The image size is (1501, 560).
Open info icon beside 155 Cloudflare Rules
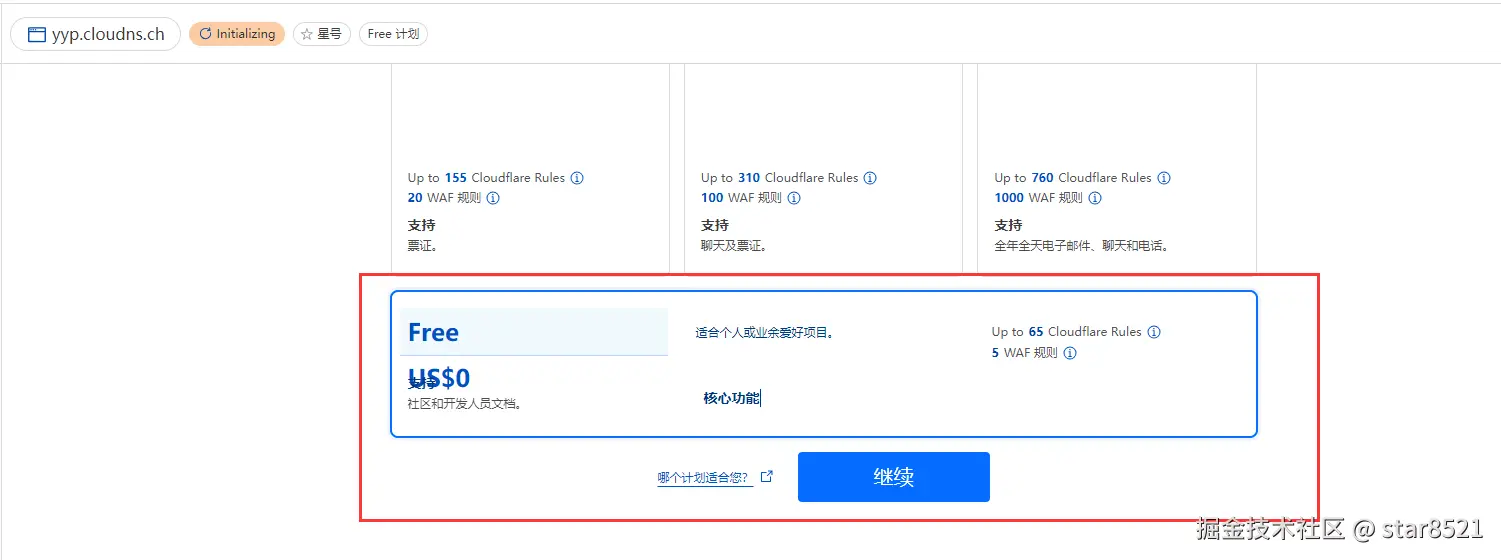coord(577,178)
